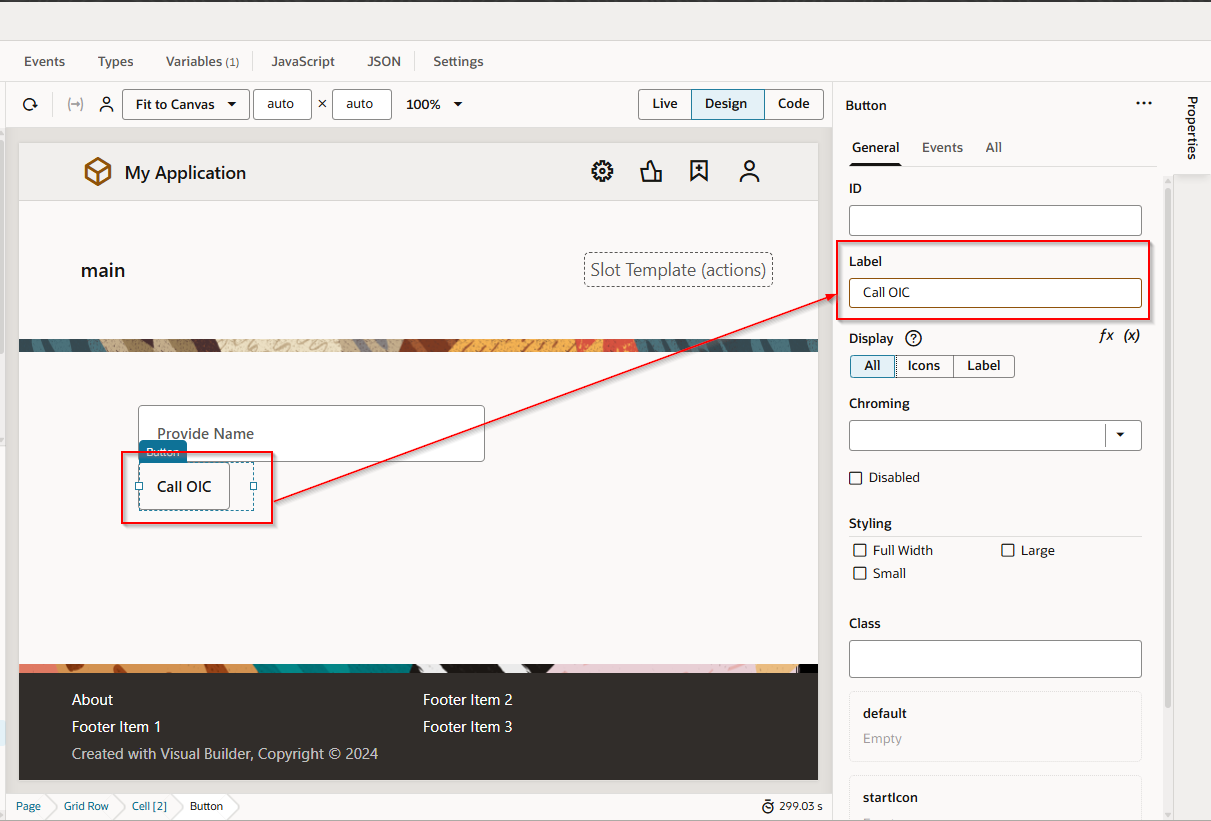The image size is (1211, 821).
Task: Switch to Code view
Action: [x=793, y=104]
